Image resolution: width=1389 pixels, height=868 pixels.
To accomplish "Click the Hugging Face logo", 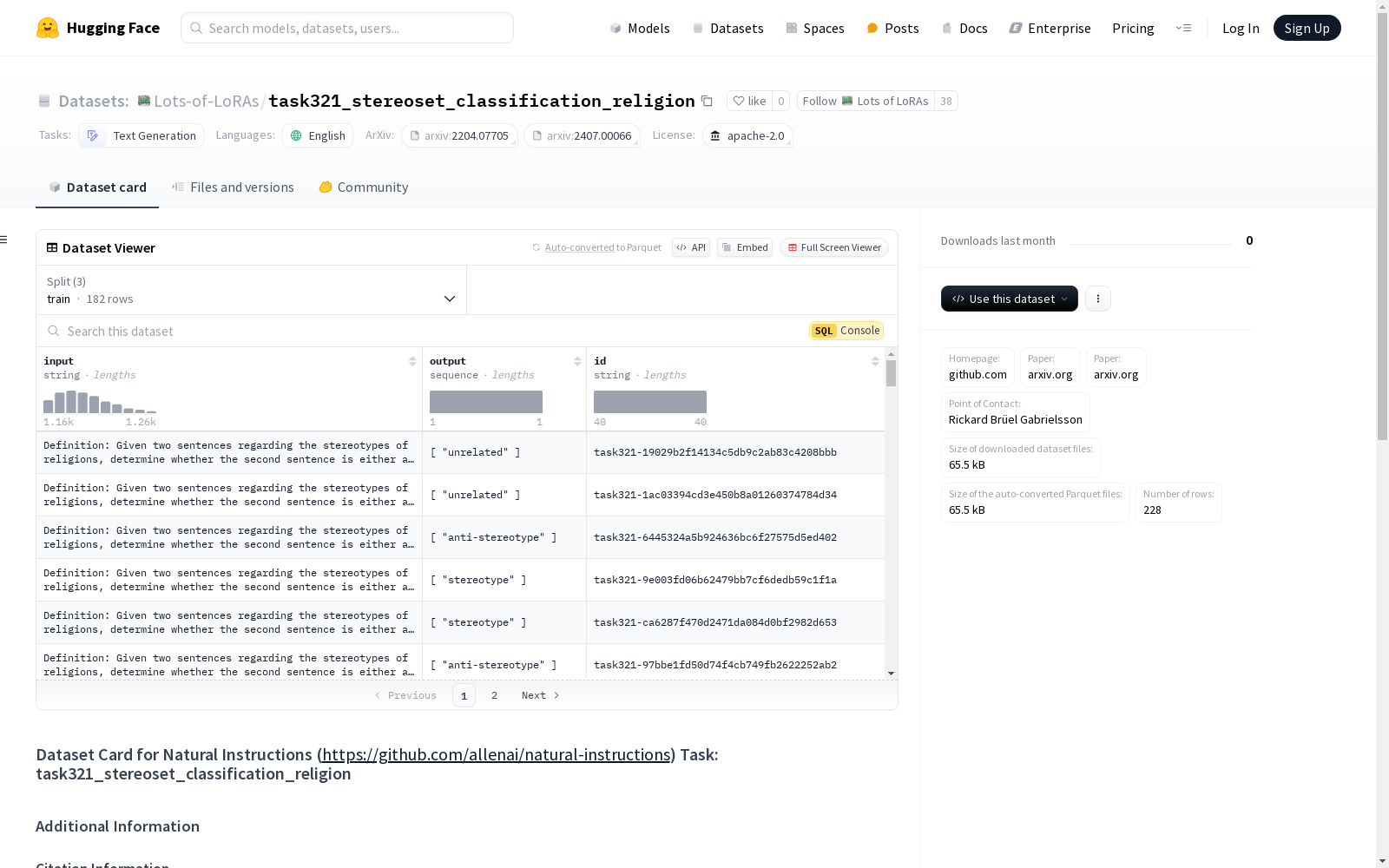I will click(x=97, y=28).
